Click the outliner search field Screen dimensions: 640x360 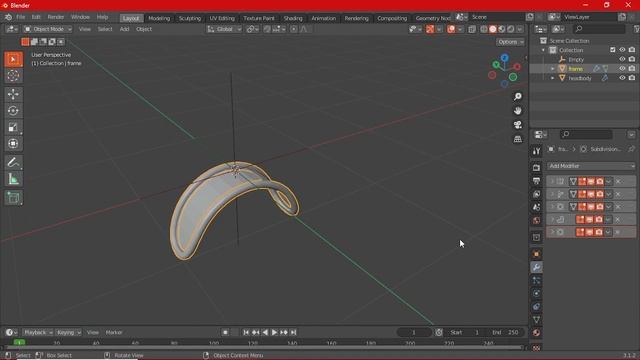coord(598,29)
